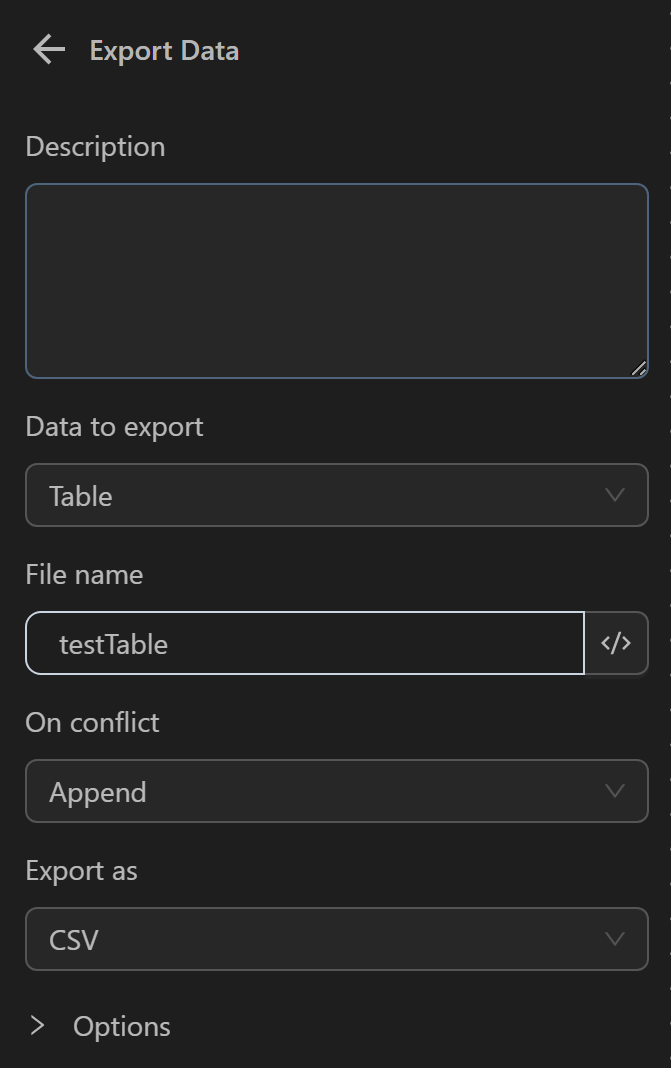Open the On conflict dropdown showing Append
Screen dimensions: 671x1068
pos(336,791)
